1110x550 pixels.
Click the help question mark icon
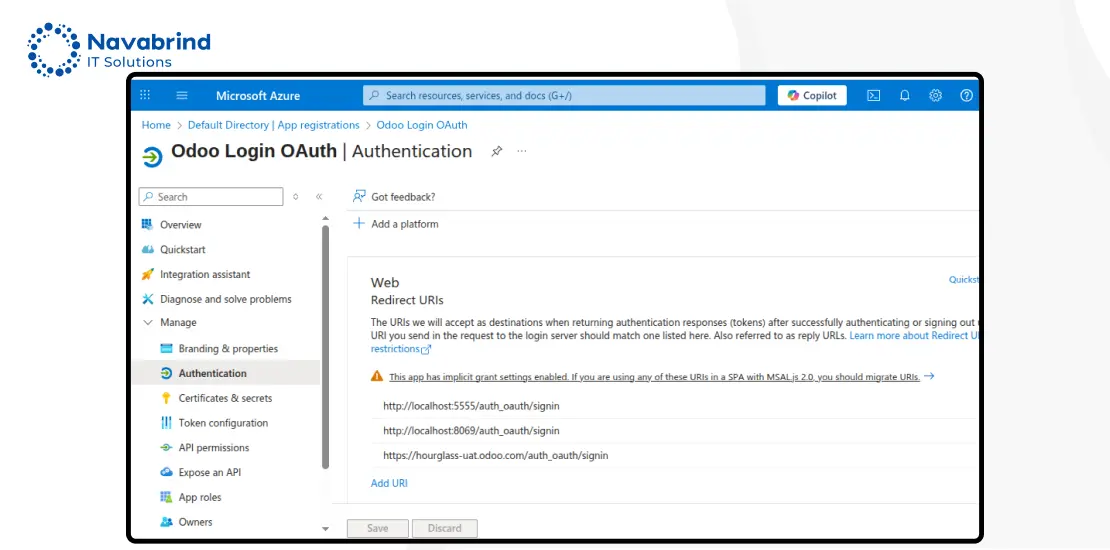click(x=966, y=96)
